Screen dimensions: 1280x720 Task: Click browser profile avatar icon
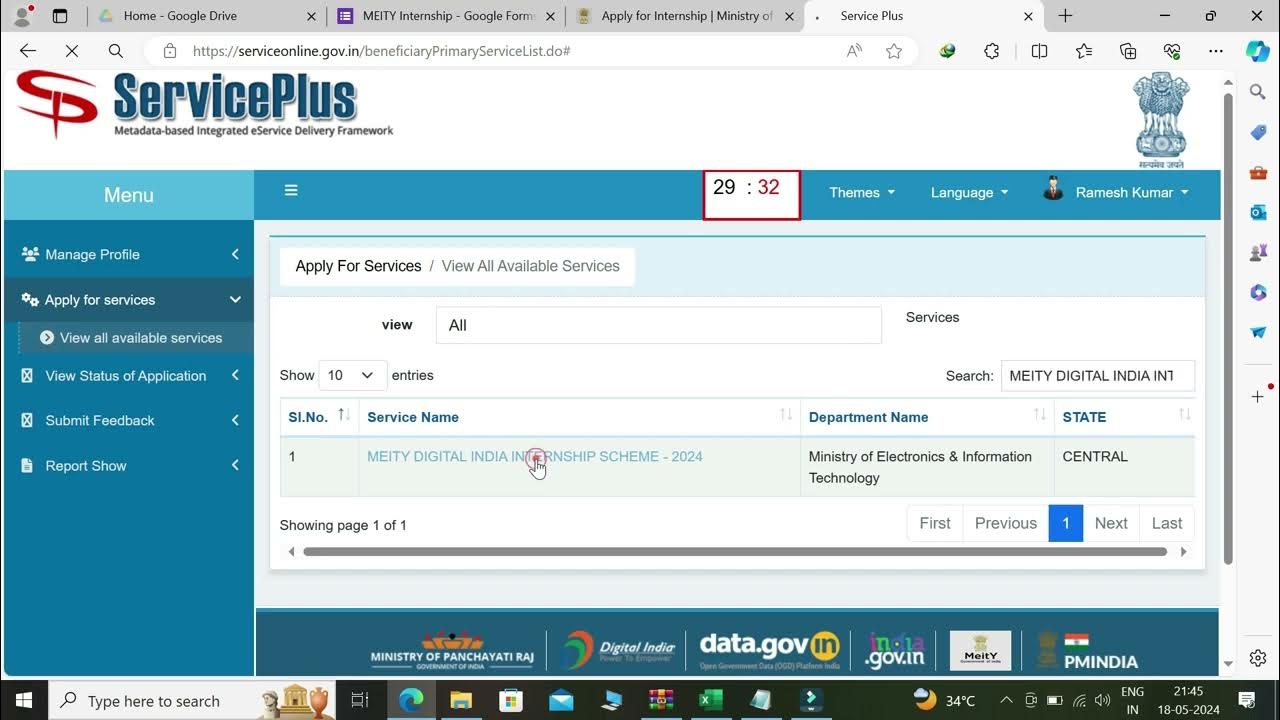pyautogui.click(x=22, y=16)
